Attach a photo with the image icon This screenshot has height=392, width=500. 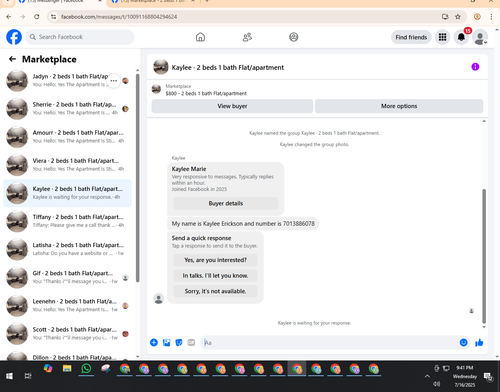pyautogui.click(x=166, y=343)
